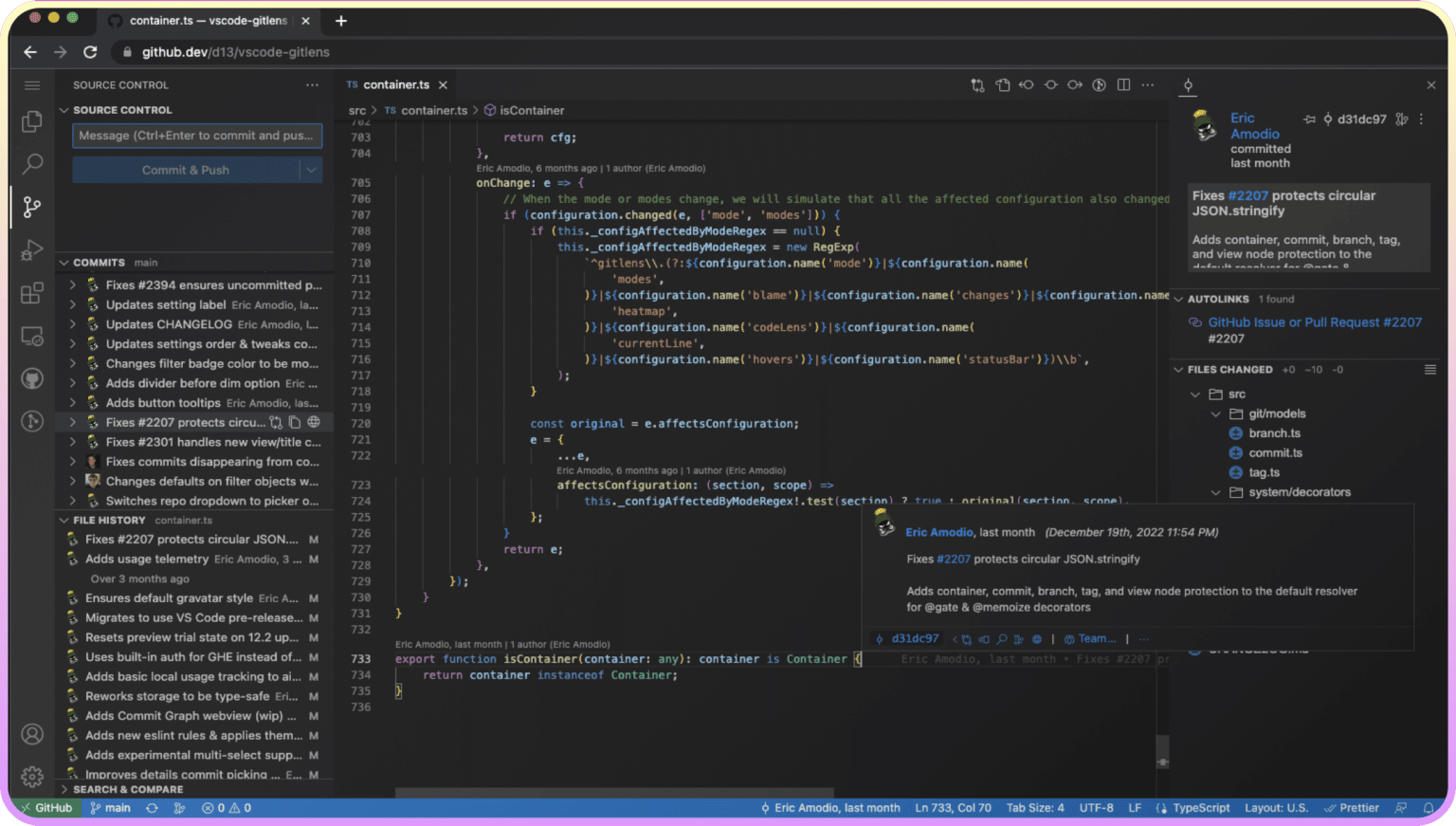This screenshot has height=826, width=1456.
Task: Open GitHub Issue or Pull Request #2207 link
Action: click(1314, 322)
